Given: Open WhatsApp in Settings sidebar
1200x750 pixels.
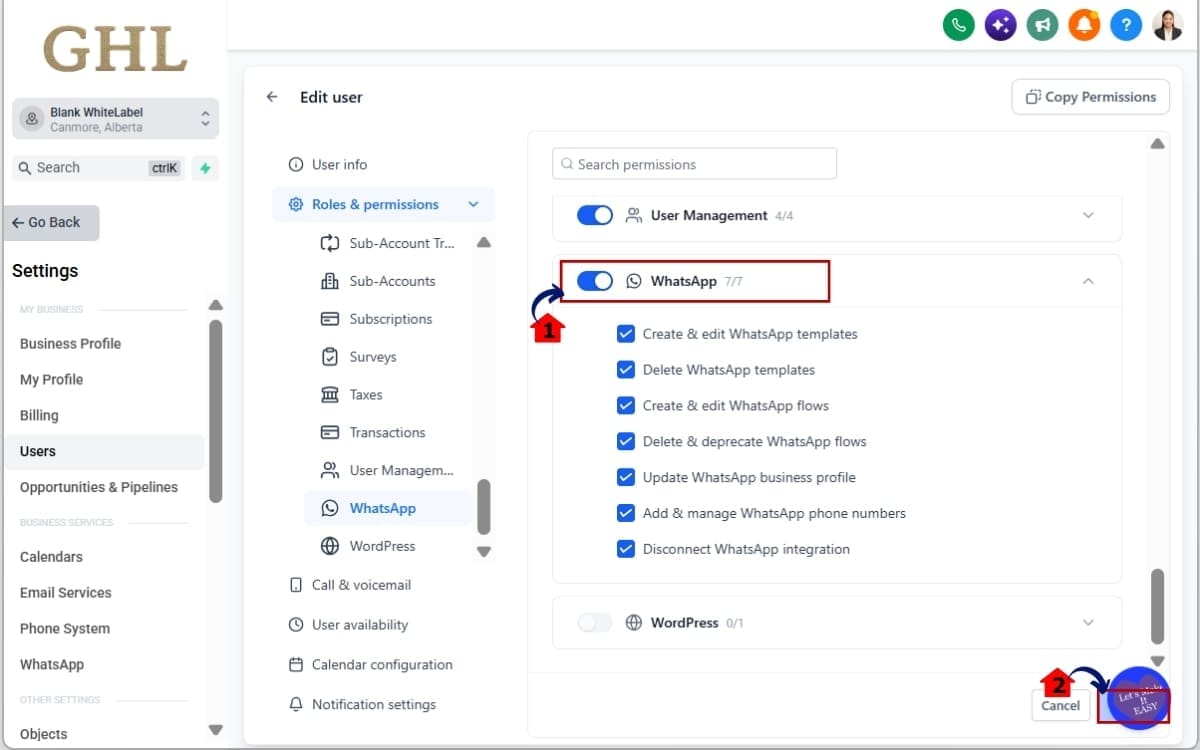Looking at the screenshot, I should (52, 664).
